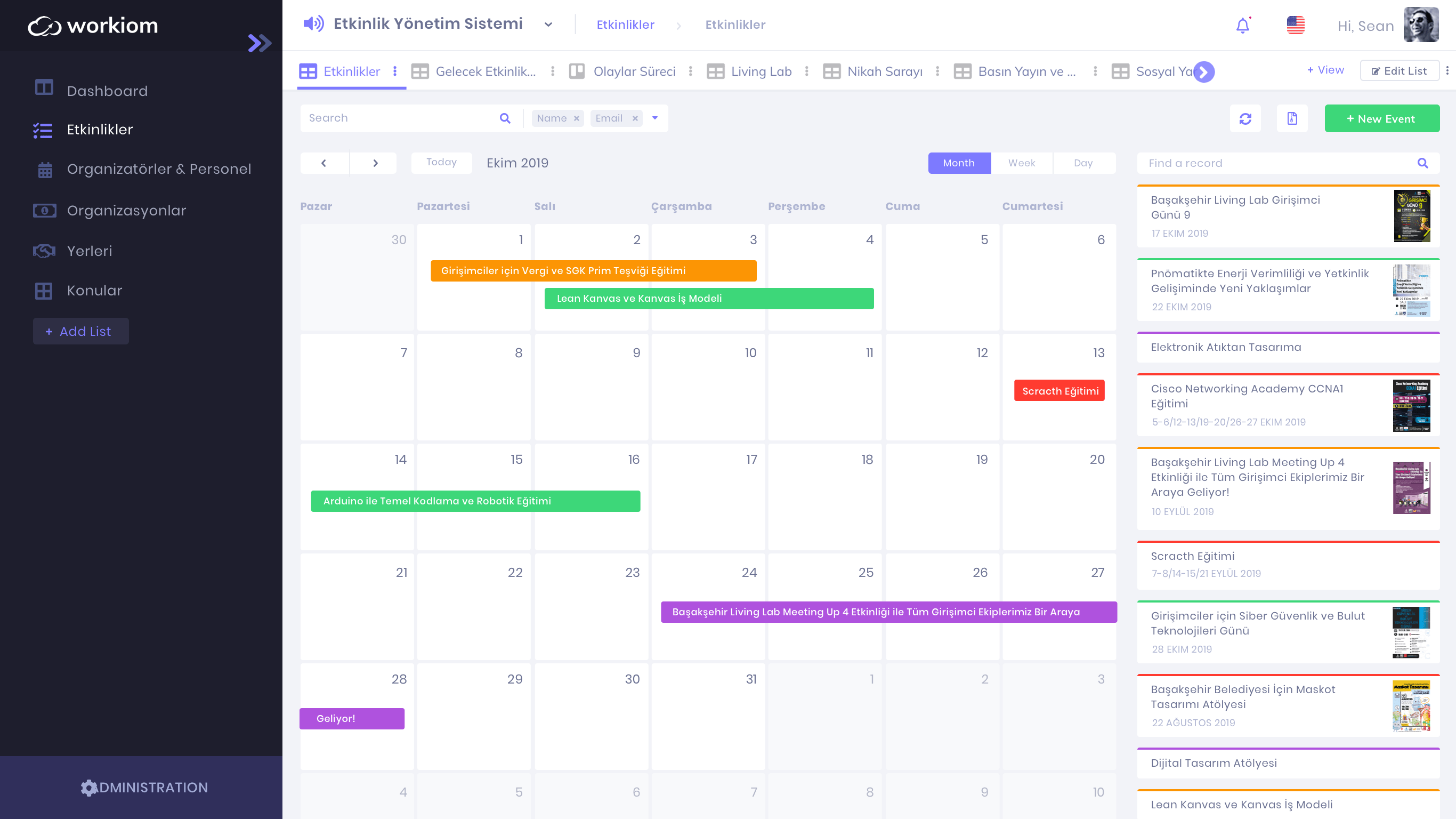Open the Administration gear at sidebar bottom
This screenshot has width=1456, height=819.
pyautogui.click(x=89, y=788)
